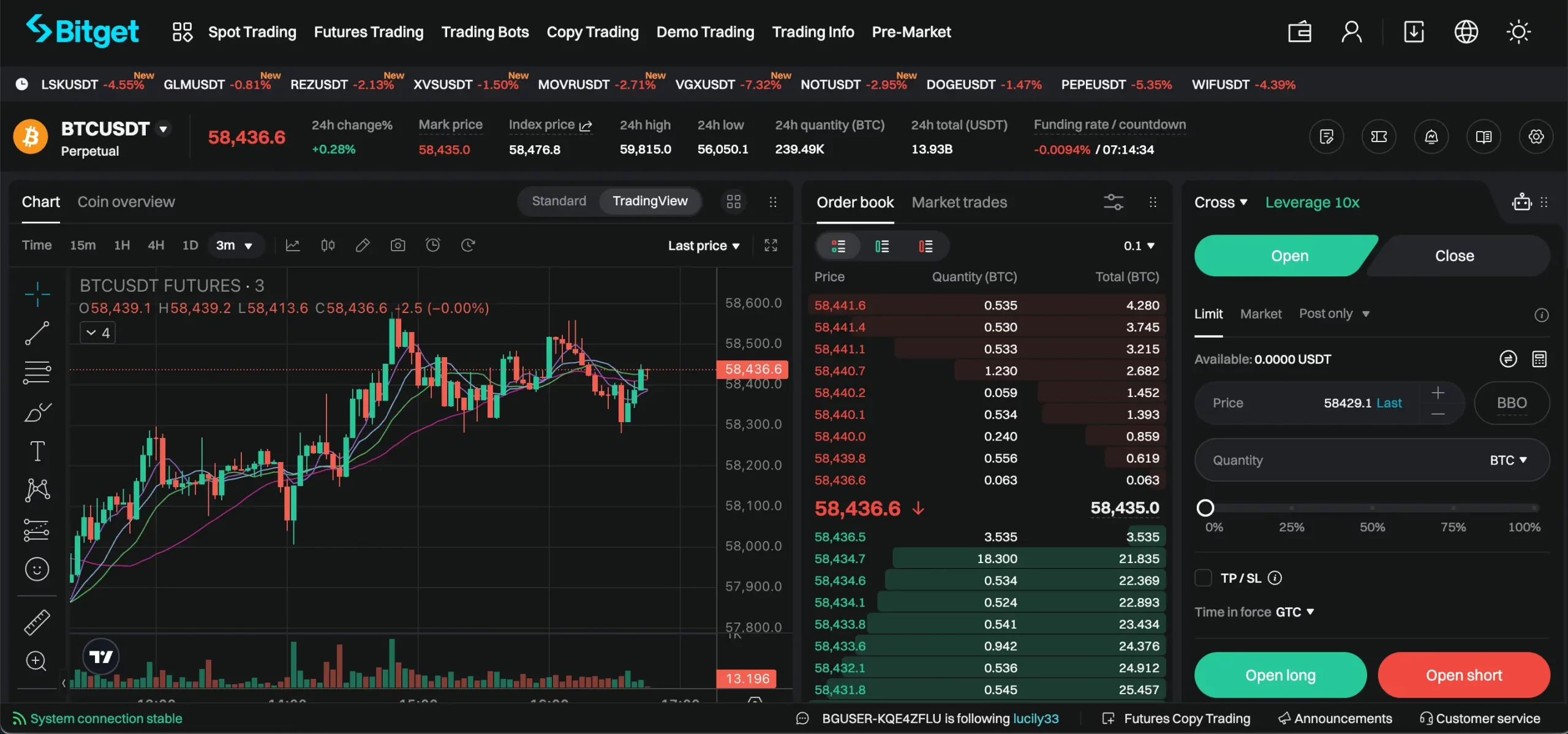Open Trading Bots menu
Screen dimensions: 1568x734
(485, 32)
